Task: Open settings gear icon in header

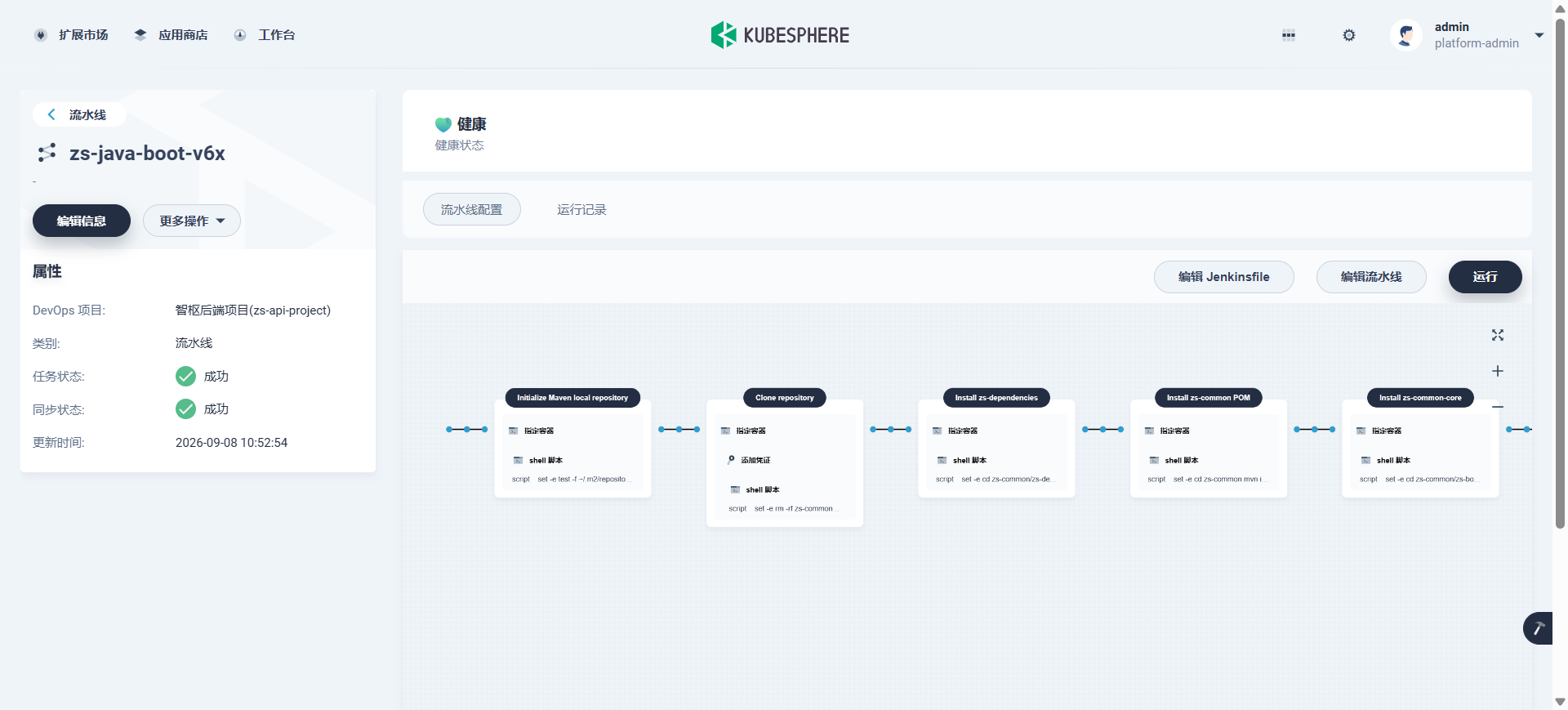Action: pyautogui.click(x=1349, y=35)
